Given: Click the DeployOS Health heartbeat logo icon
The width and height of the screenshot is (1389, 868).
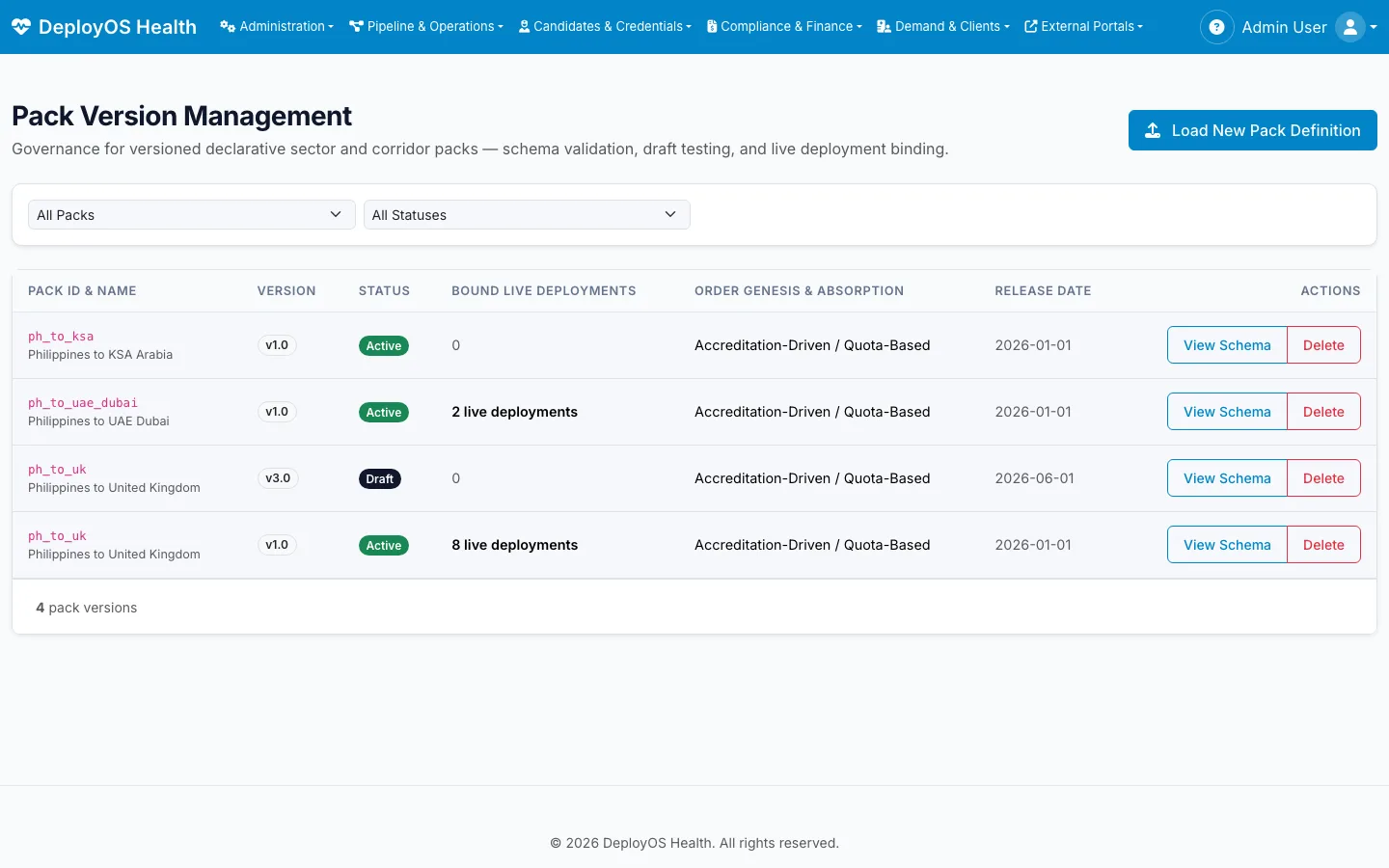Looking at the screenshot, I should coord(21,27).
